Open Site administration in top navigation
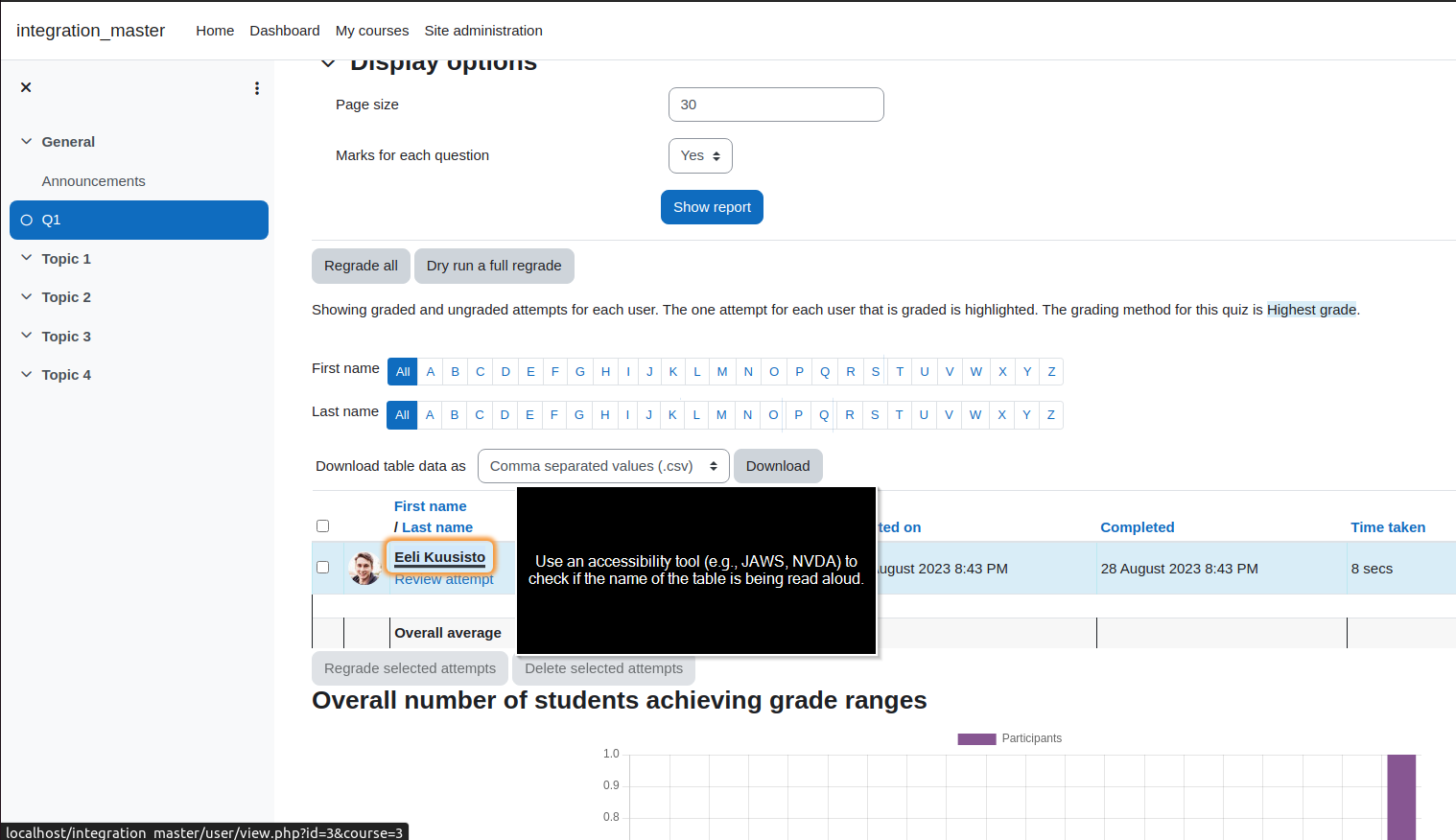This screenshot has height=840, width=1456. tap(483, 31)
